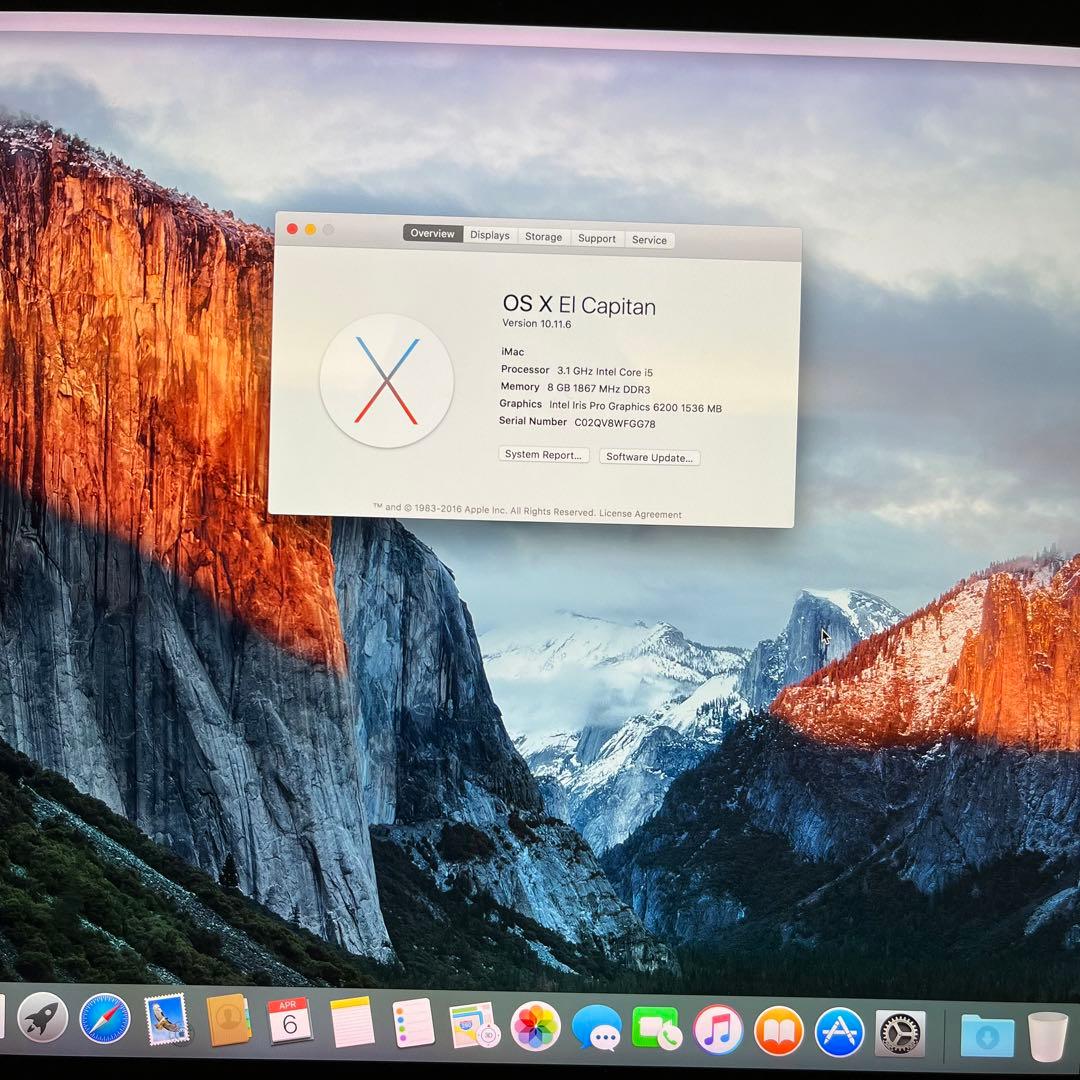Open the Support tab
This screenshot has width=1080, height=1080.
coord(597,238)
